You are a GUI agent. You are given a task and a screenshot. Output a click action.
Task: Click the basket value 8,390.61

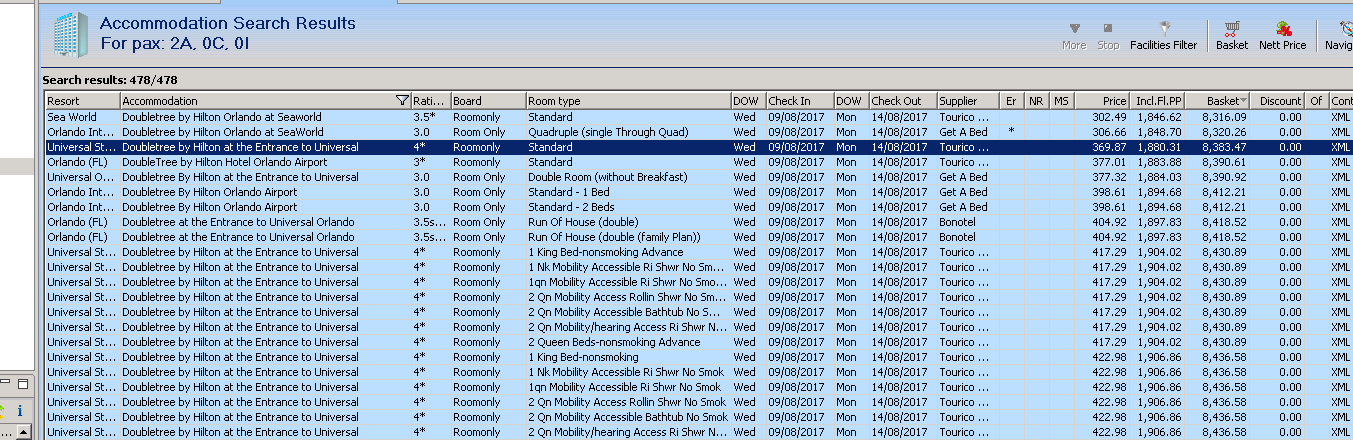pyautogui.click(x=1226, y=162)
